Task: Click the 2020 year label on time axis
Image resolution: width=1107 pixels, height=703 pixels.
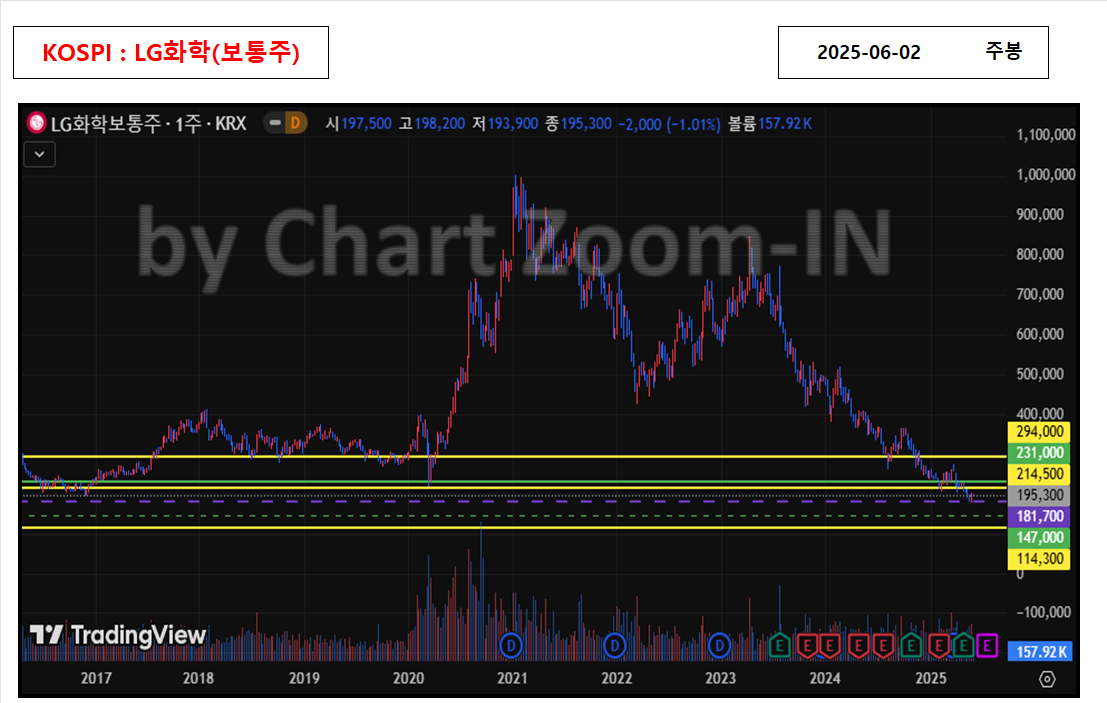Action: tap(408, 678)
